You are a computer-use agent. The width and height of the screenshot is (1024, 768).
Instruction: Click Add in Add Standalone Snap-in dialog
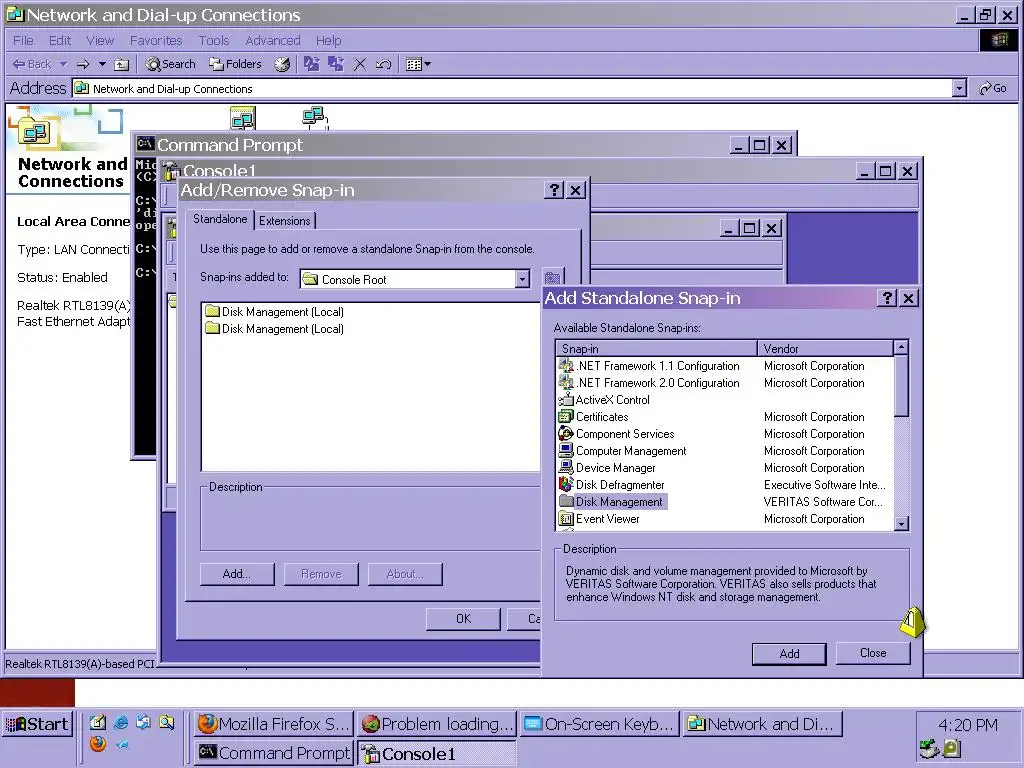click(x=789, y=654)
